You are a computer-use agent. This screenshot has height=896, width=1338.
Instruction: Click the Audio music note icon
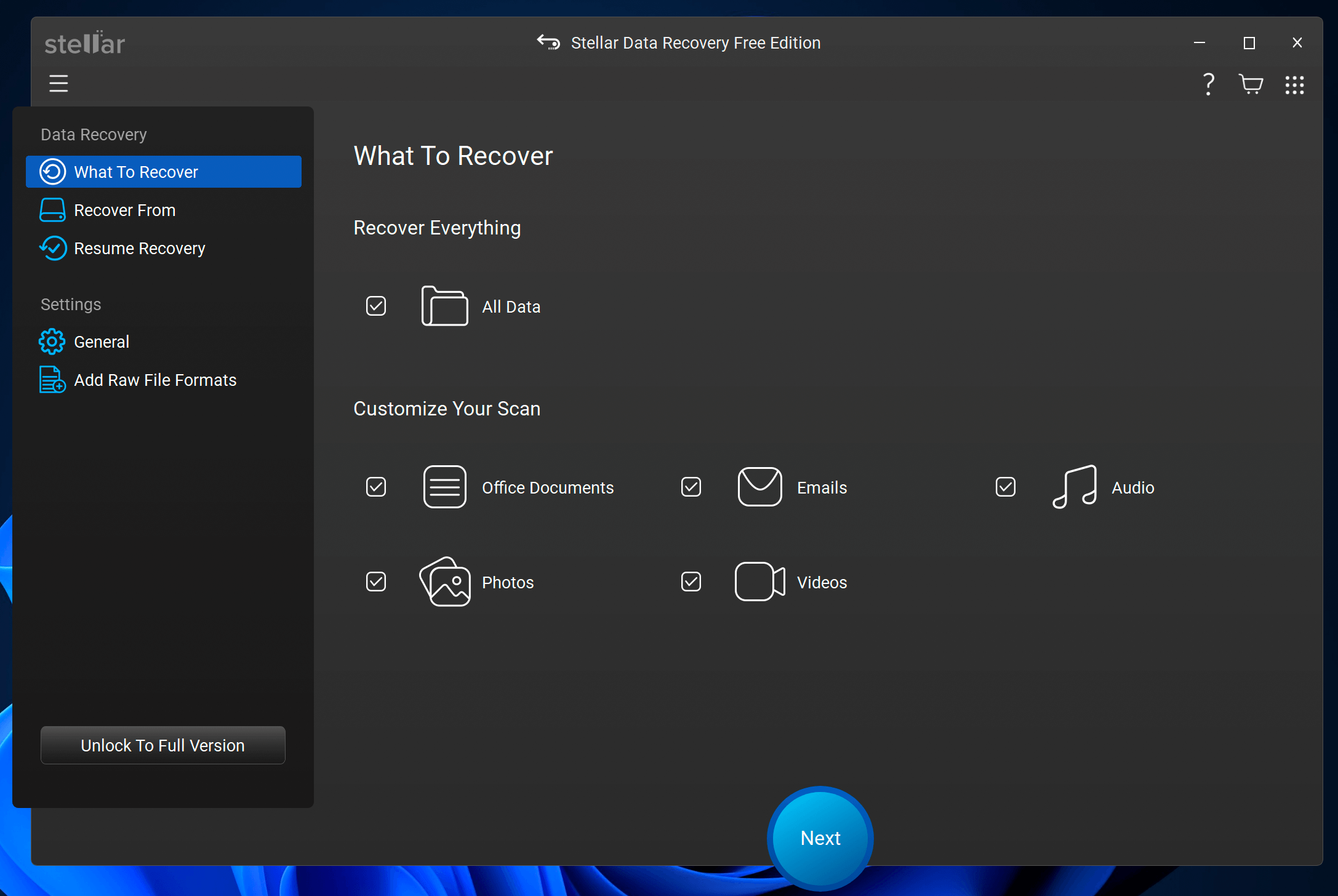click(1075, 487)
